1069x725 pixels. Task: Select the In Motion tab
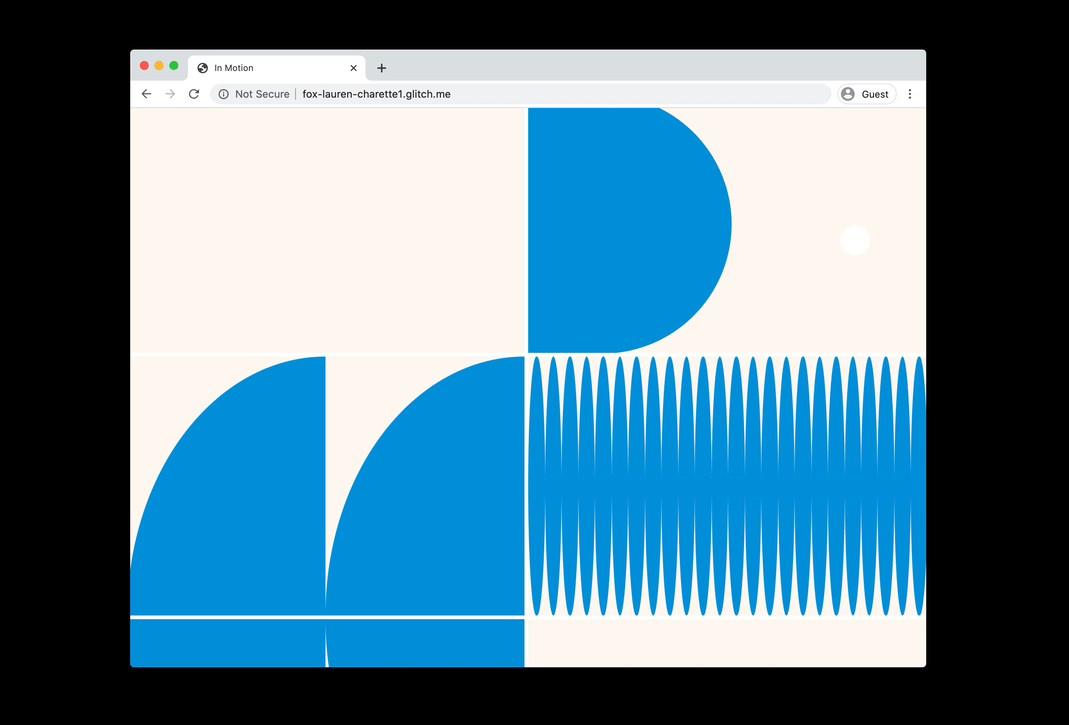(277, 68)
